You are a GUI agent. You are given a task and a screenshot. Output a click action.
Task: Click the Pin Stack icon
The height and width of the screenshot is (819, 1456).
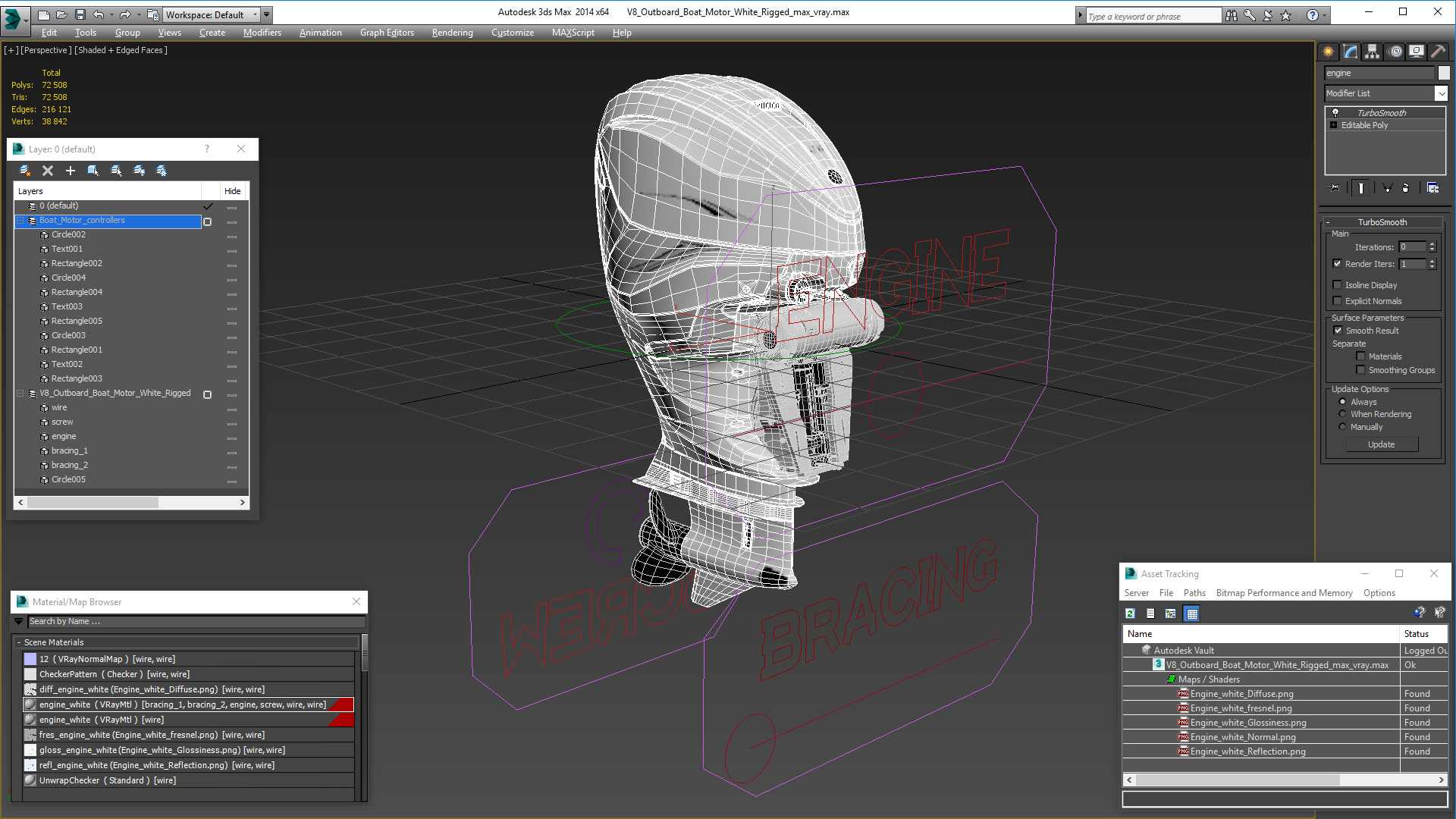click(x=1335, y=188)
